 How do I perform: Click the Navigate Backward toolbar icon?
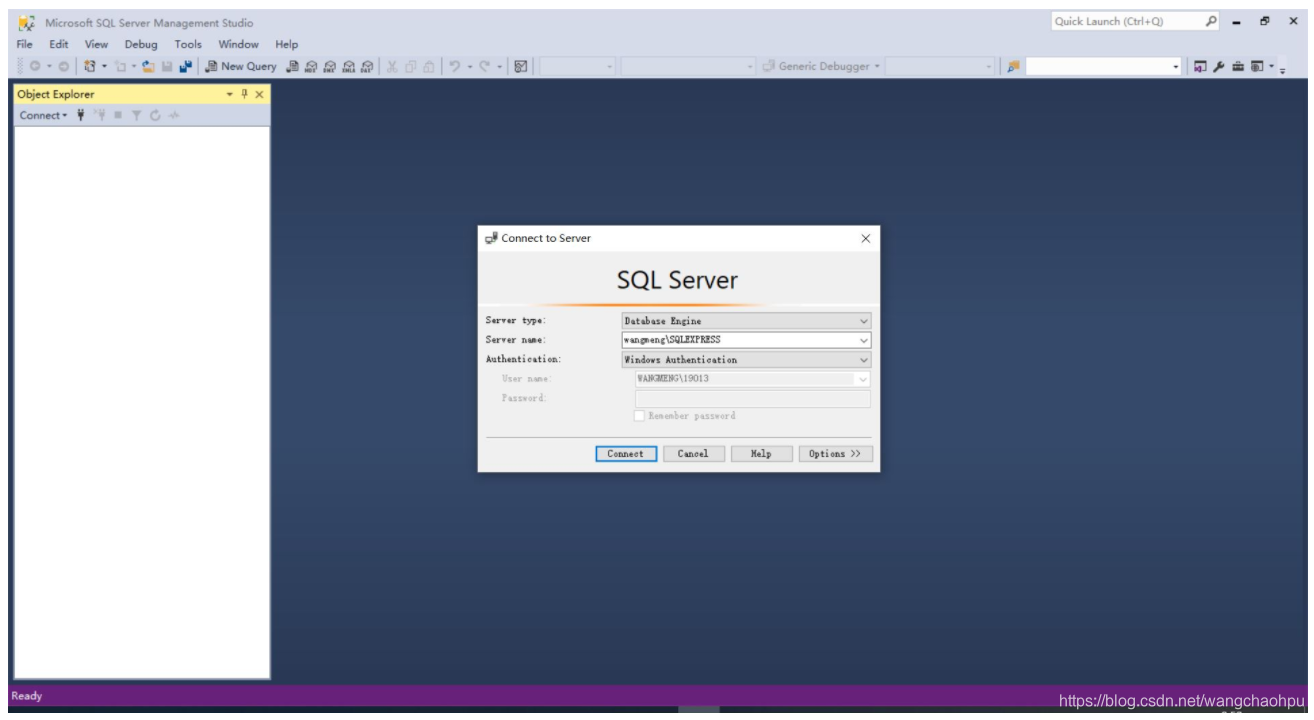(35, 66)
